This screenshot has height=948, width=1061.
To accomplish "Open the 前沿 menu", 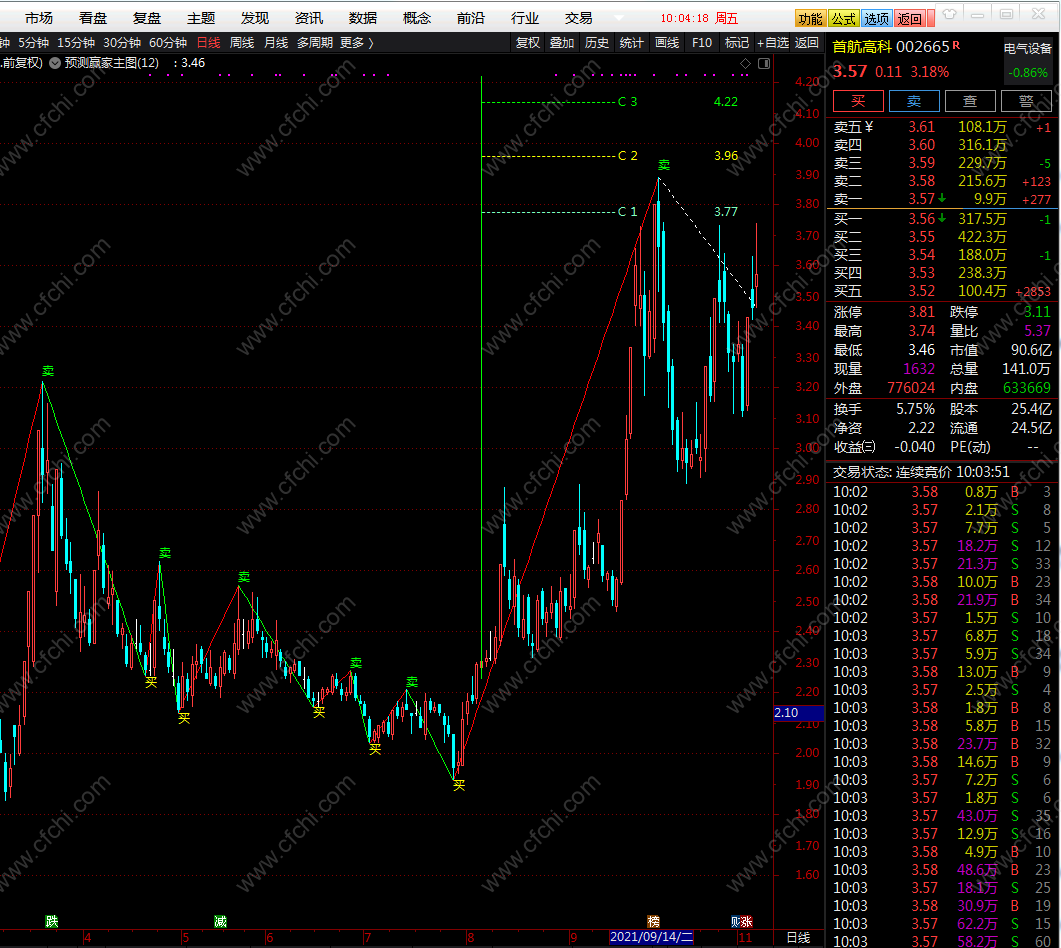I will pos(471,18).
